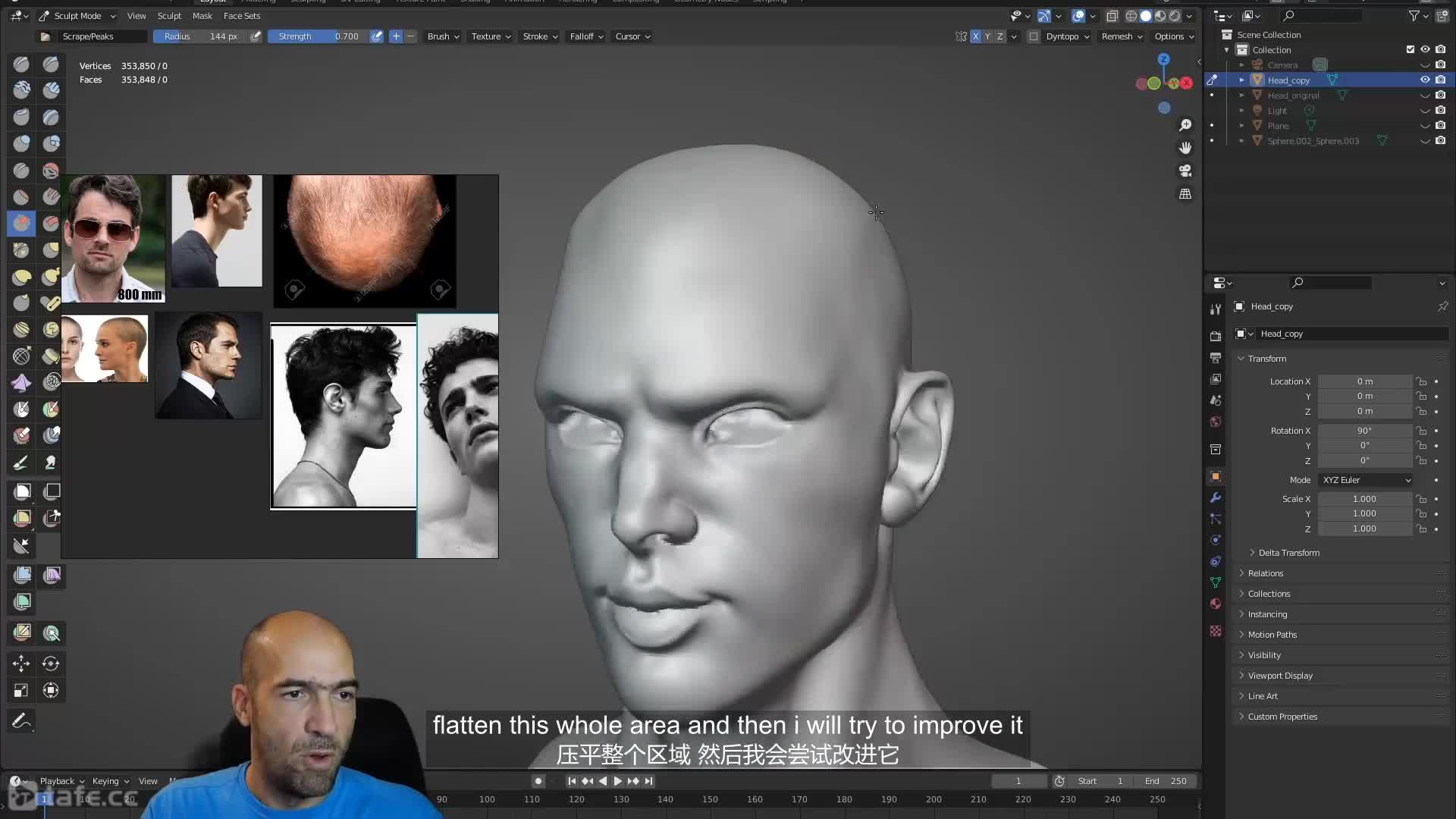Open rotation Mode XYZ Euler dropdown
The width and height of the screenshot is (1456, 819).
pos(1367,481)
